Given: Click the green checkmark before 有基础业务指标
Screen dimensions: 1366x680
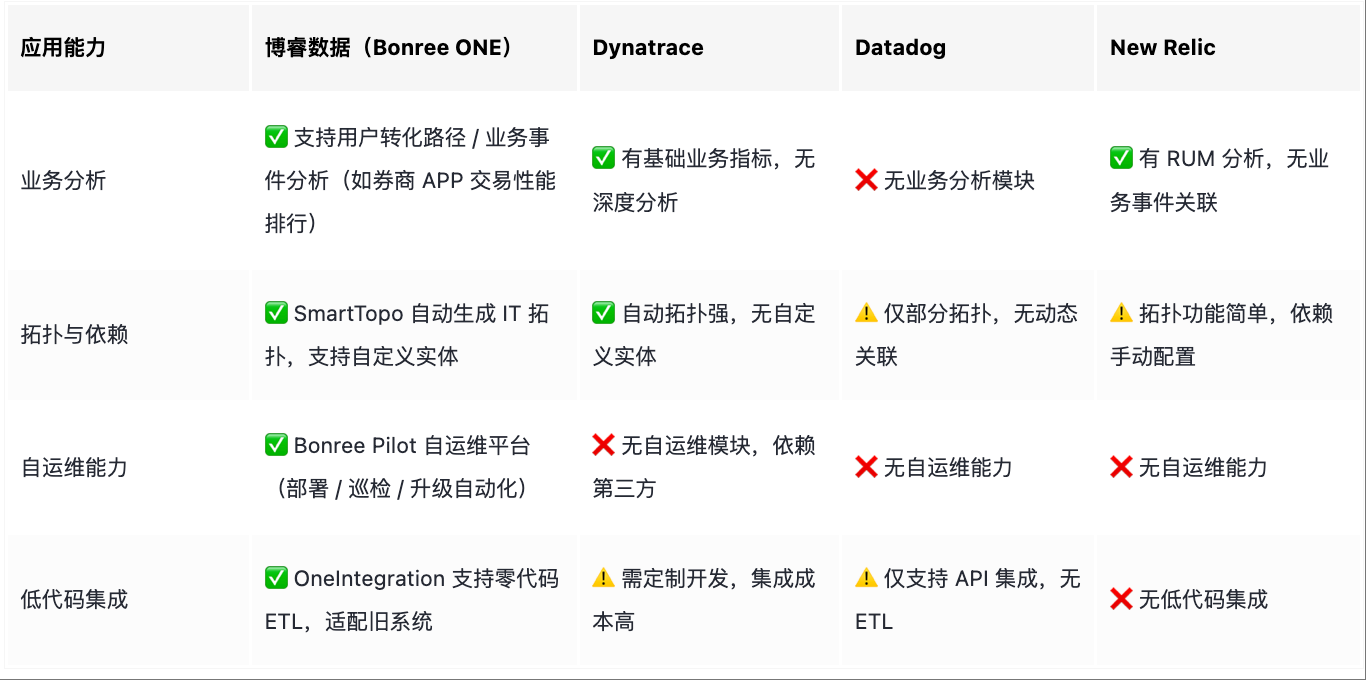Looking at the screenshot, I should click(603, 158).
